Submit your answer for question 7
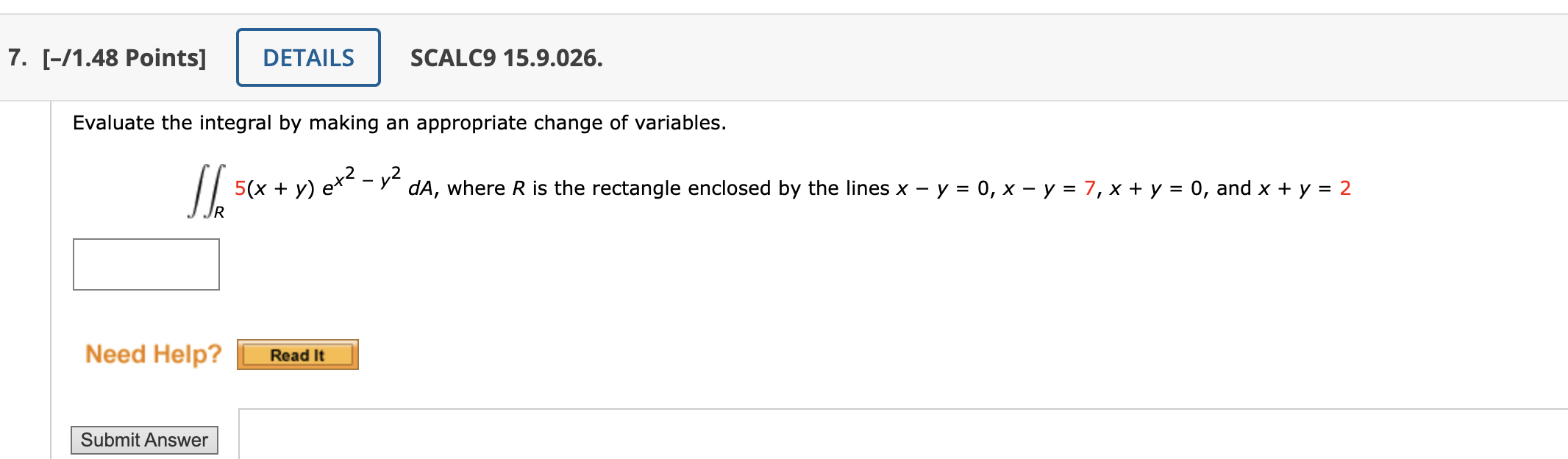 coord(144,439)
